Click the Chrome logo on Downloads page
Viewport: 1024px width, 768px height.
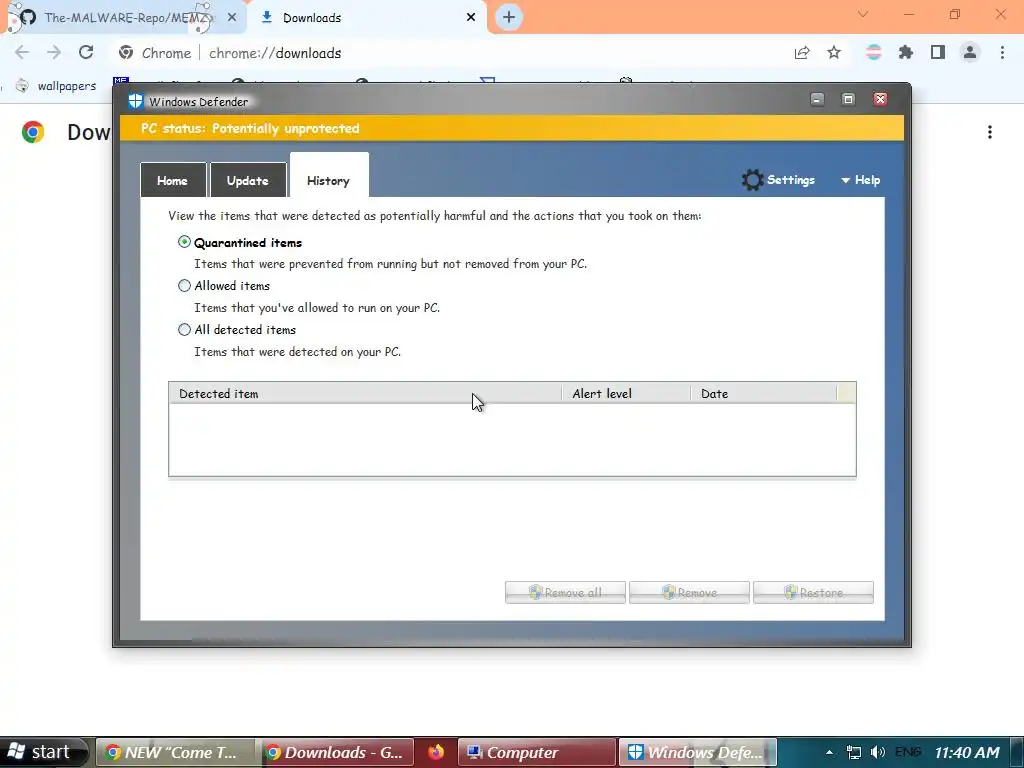click(x=33, y=132)
